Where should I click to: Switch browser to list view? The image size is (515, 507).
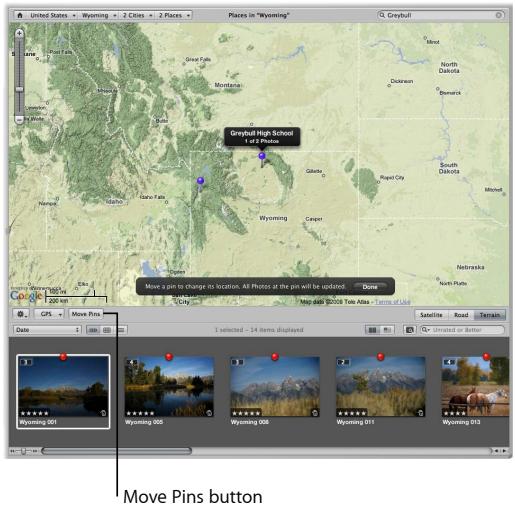pos(121,330)
